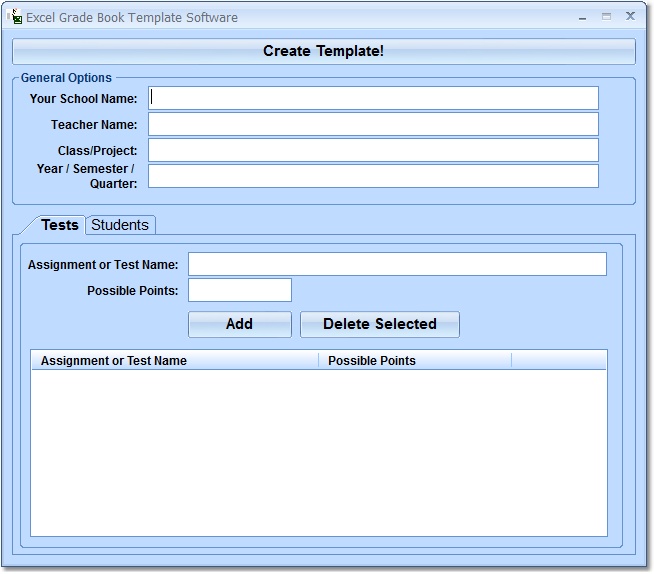This screenshot has width=654, height=574.
Task: Click the Assignment or Test Name input
Action: tap(397, 264)
